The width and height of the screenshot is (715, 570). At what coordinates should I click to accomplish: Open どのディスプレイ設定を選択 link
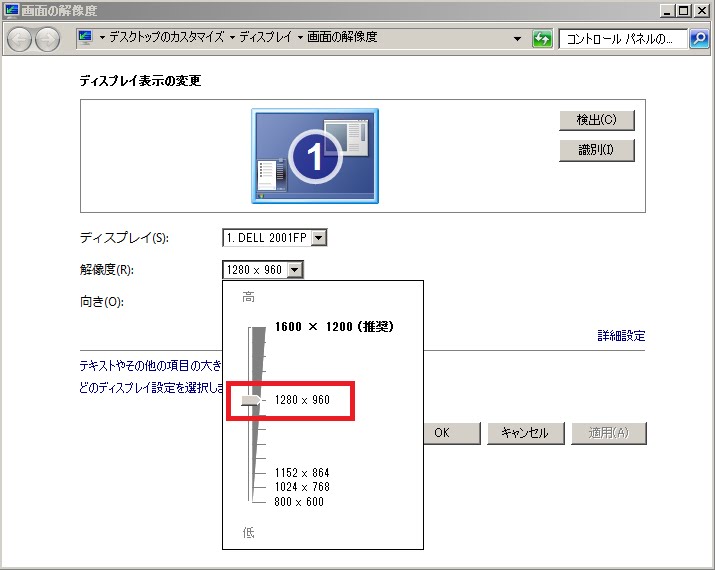tap(150, 388)
